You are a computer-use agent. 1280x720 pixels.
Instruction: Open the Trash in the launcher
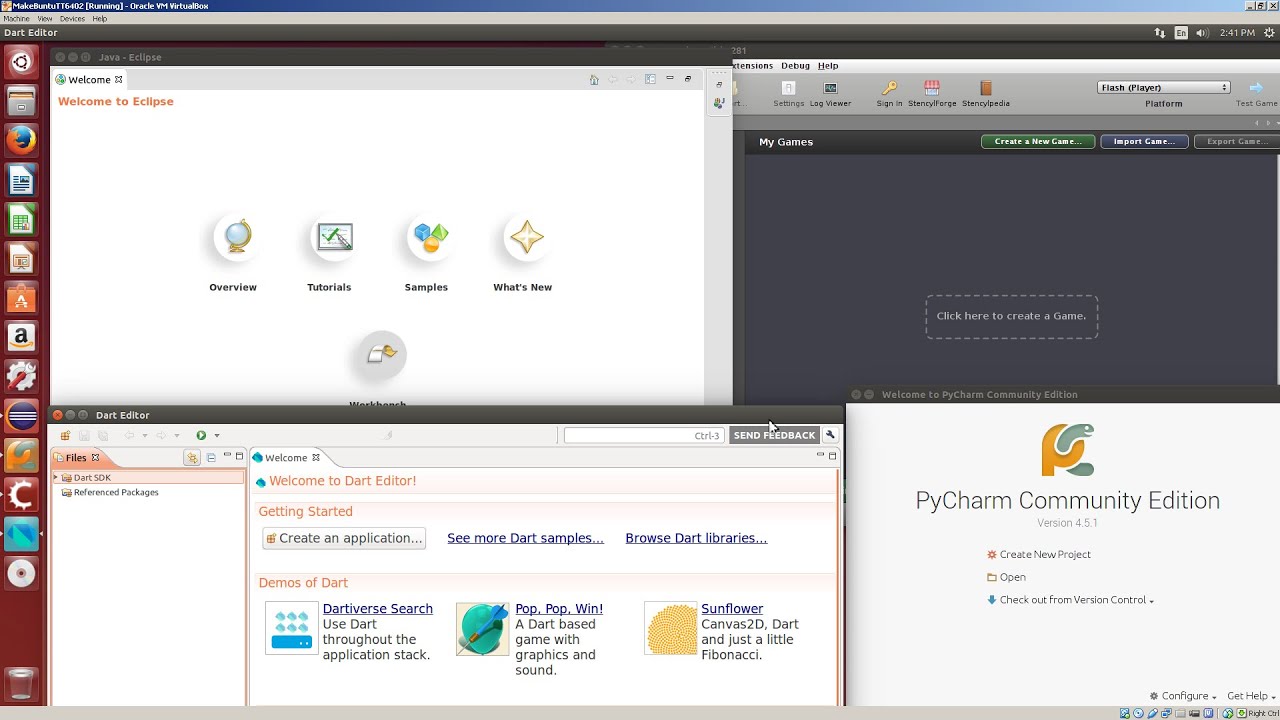(21, 684)
